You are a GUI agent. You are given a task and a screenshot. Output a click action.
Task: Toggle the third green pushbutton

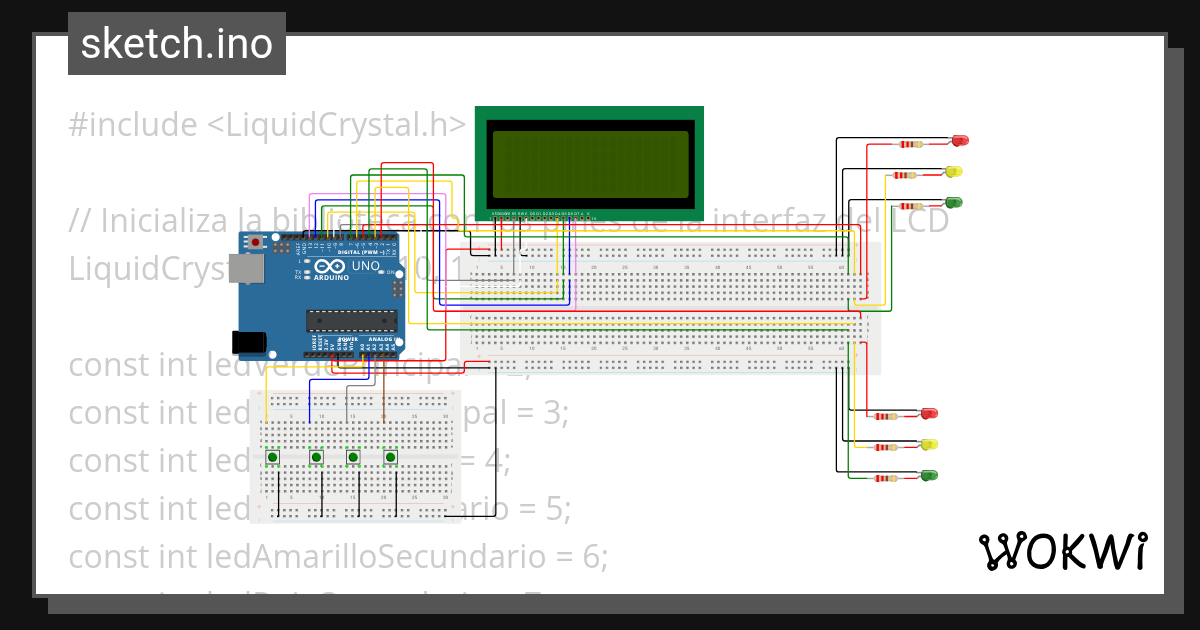coord(352,458)
